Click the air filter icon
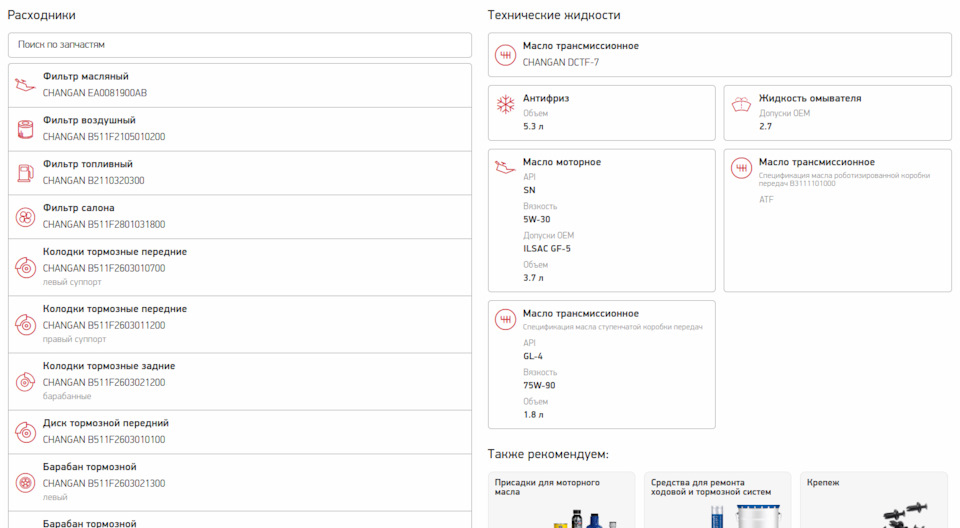Screen dimensions: 960x528 coord(26,129)
